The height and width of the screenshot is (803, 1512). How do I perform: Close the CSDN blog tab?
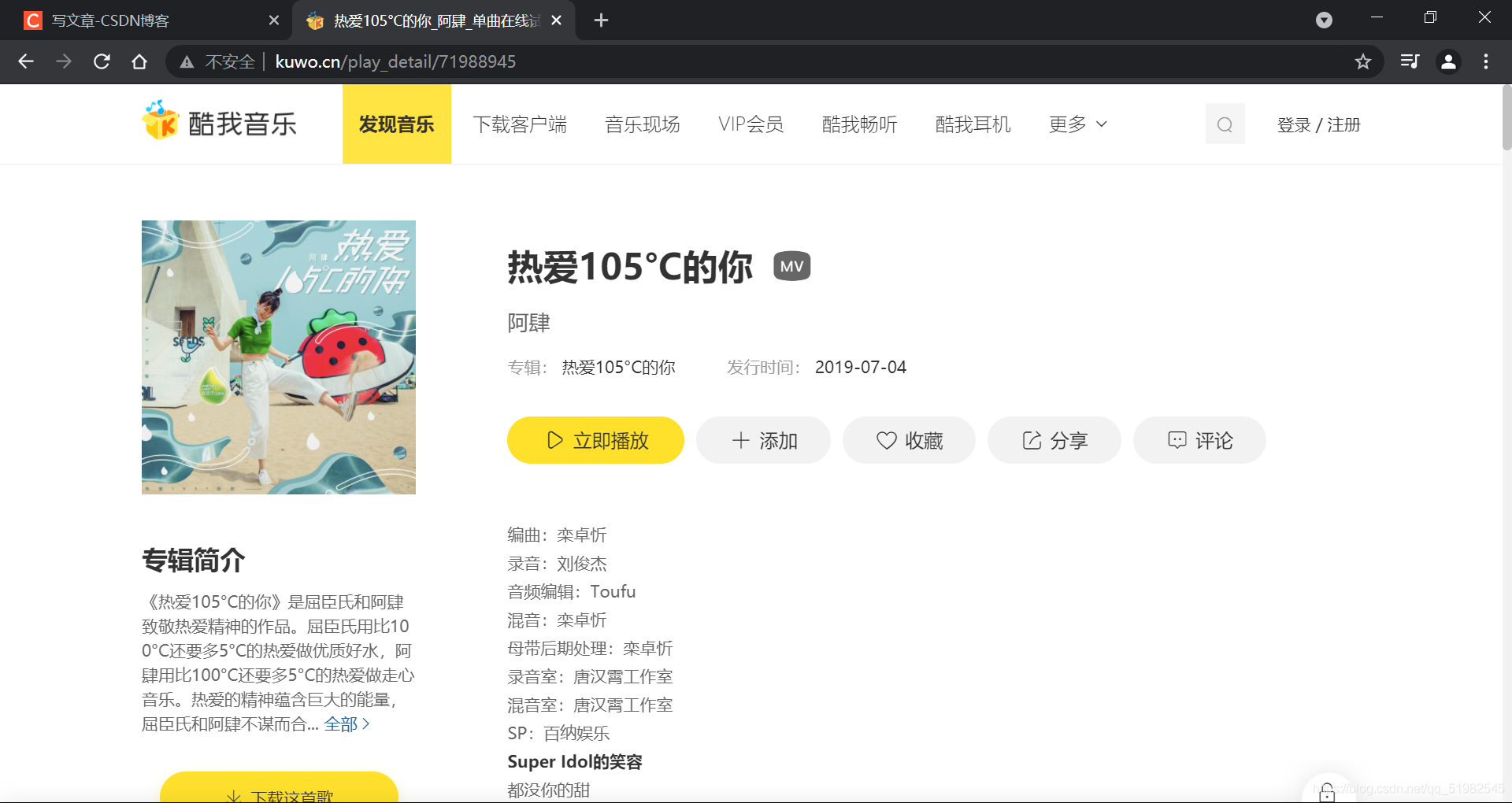pyautogui.click(x=274, y=20)
